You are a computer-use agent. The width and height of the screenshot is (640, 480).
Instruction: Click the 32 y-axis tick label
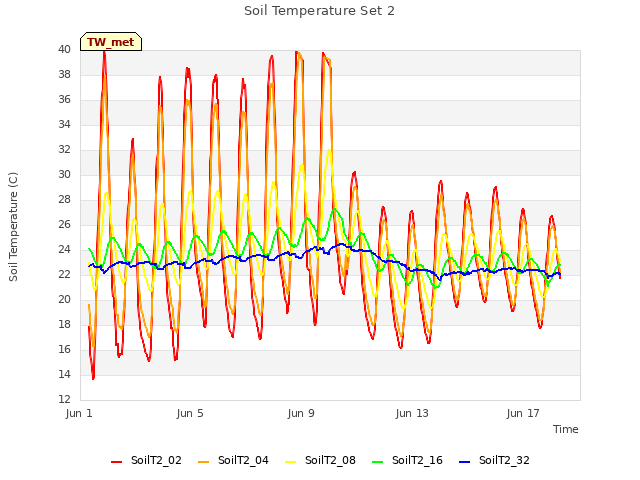(x=64, y=150)
